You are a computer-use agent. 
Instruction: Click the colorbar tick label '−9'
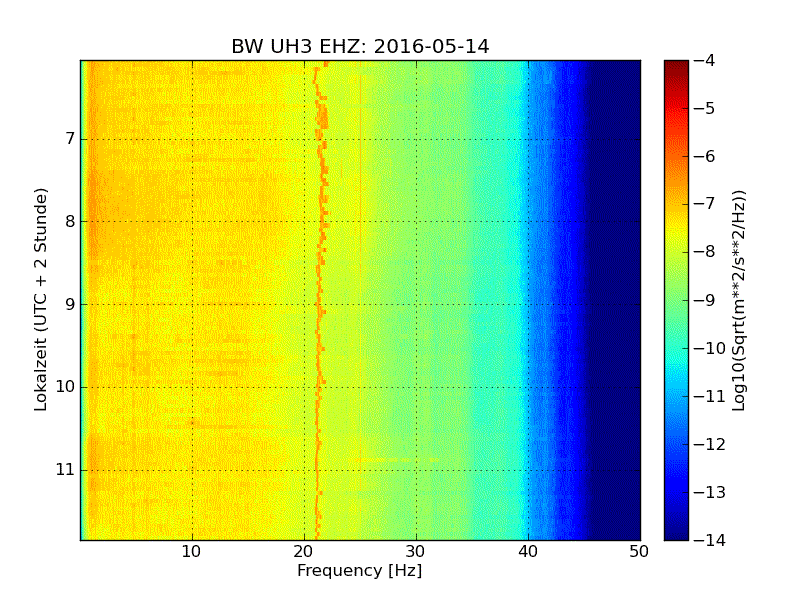704,300
